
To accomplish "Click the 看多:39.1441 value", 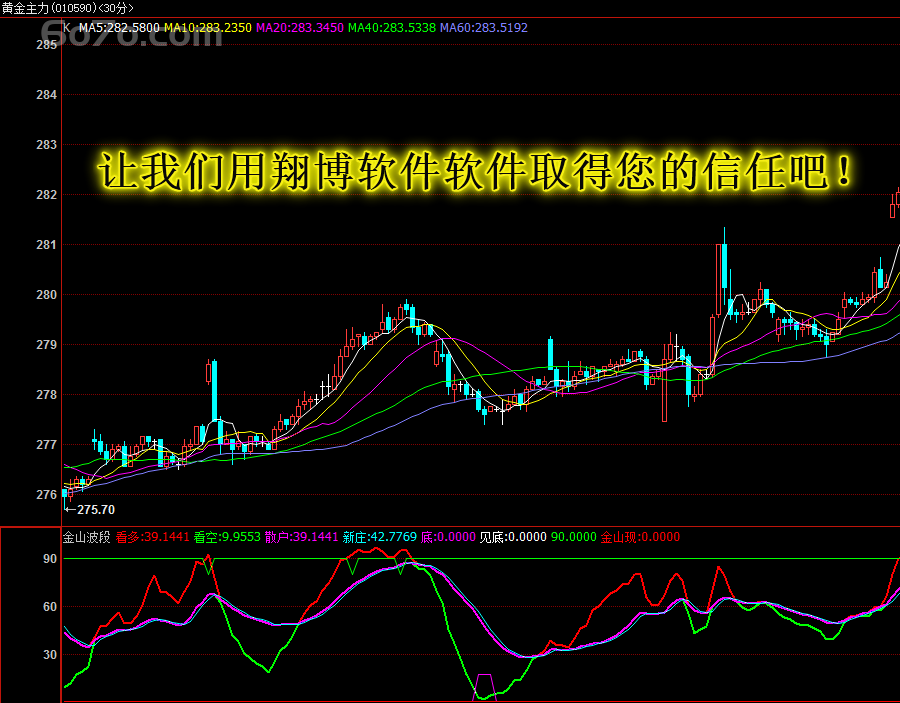I will 152,537.
